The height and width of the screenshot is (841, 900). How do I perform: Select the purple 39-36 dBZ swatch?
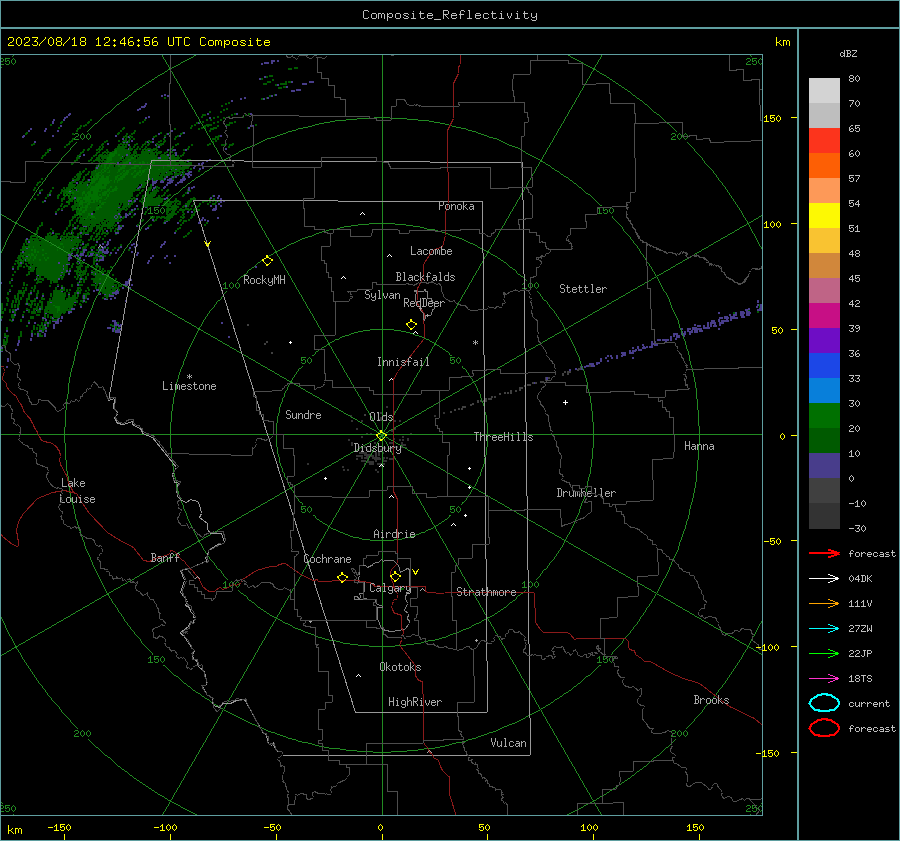tap(824, 340)
